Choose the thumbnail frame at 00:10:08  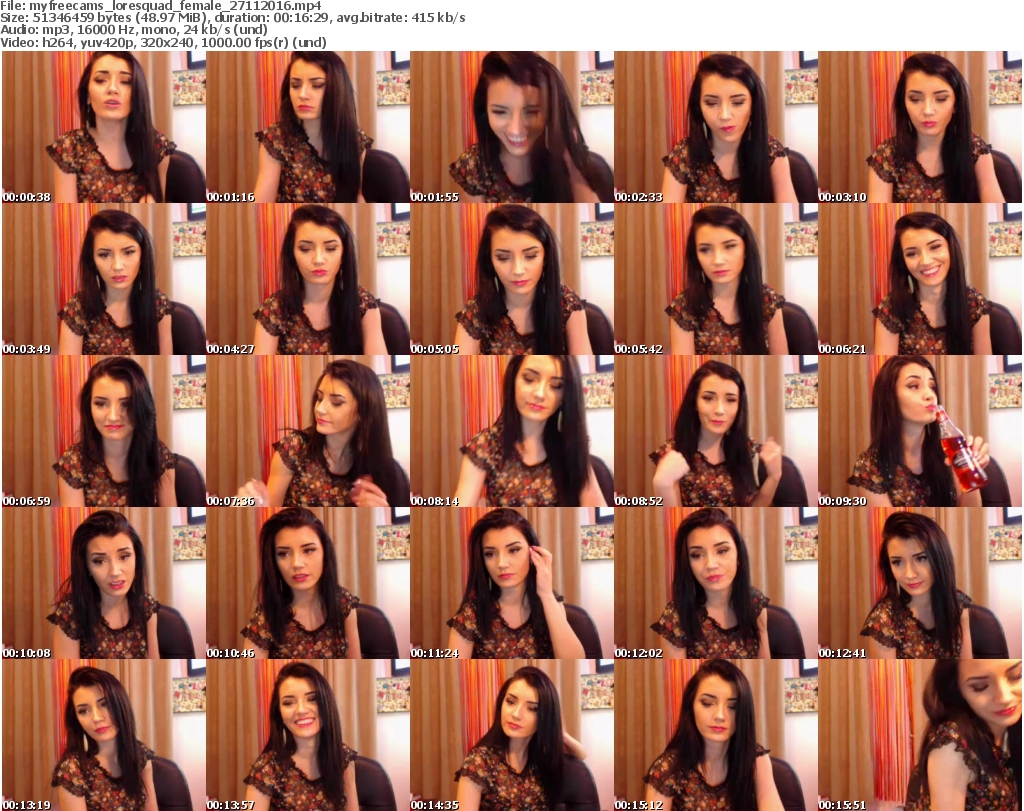(104, 583)
